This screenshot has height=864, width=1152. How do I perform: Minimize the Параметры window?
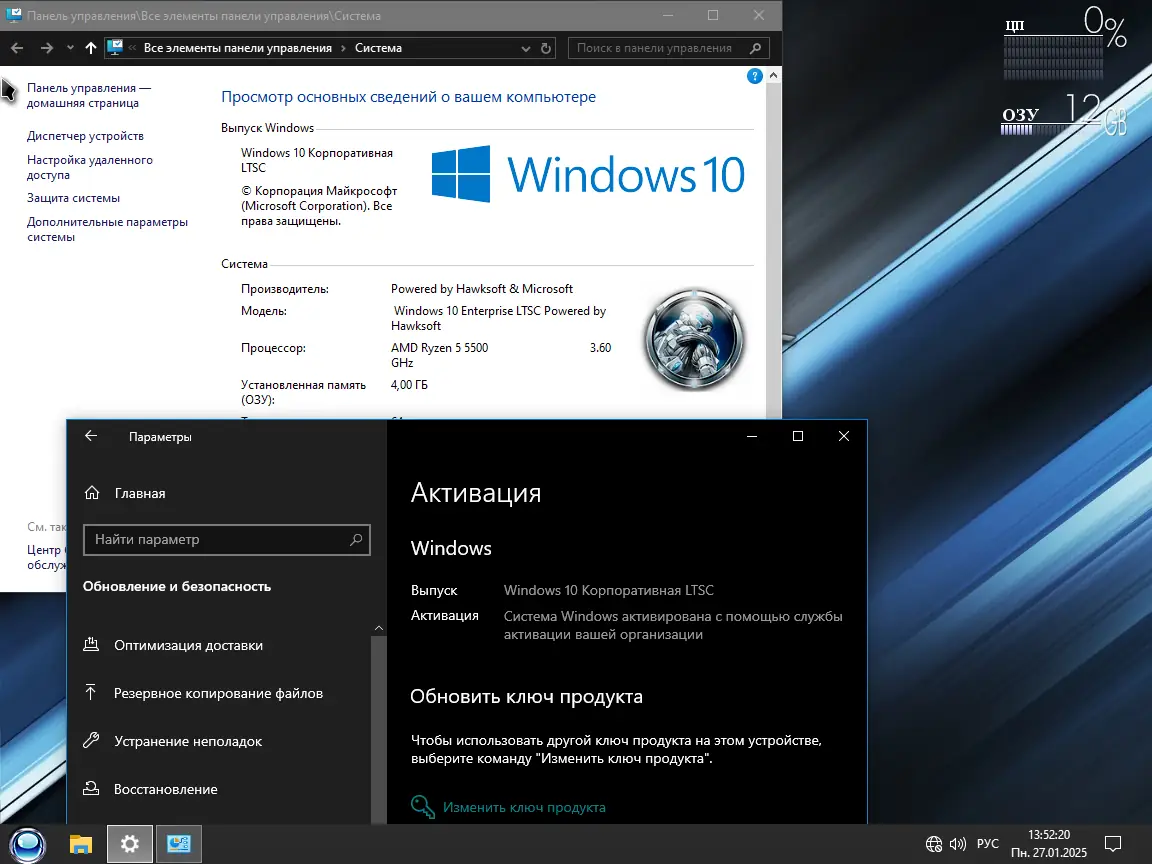[752, 436]
